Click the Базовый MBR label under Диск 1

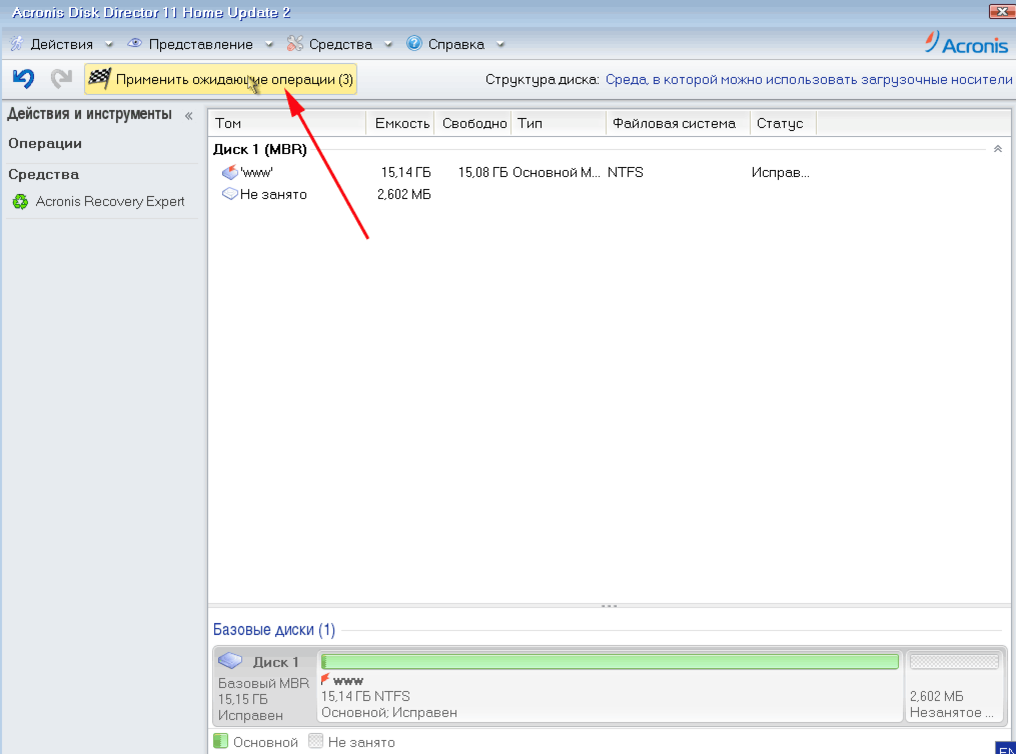tap(263, 683)
